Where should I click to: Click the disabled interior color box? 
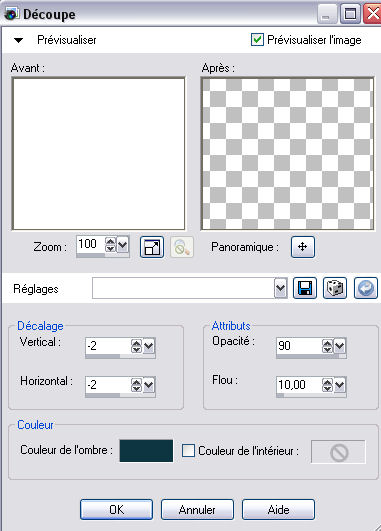(x=338, y=452)
